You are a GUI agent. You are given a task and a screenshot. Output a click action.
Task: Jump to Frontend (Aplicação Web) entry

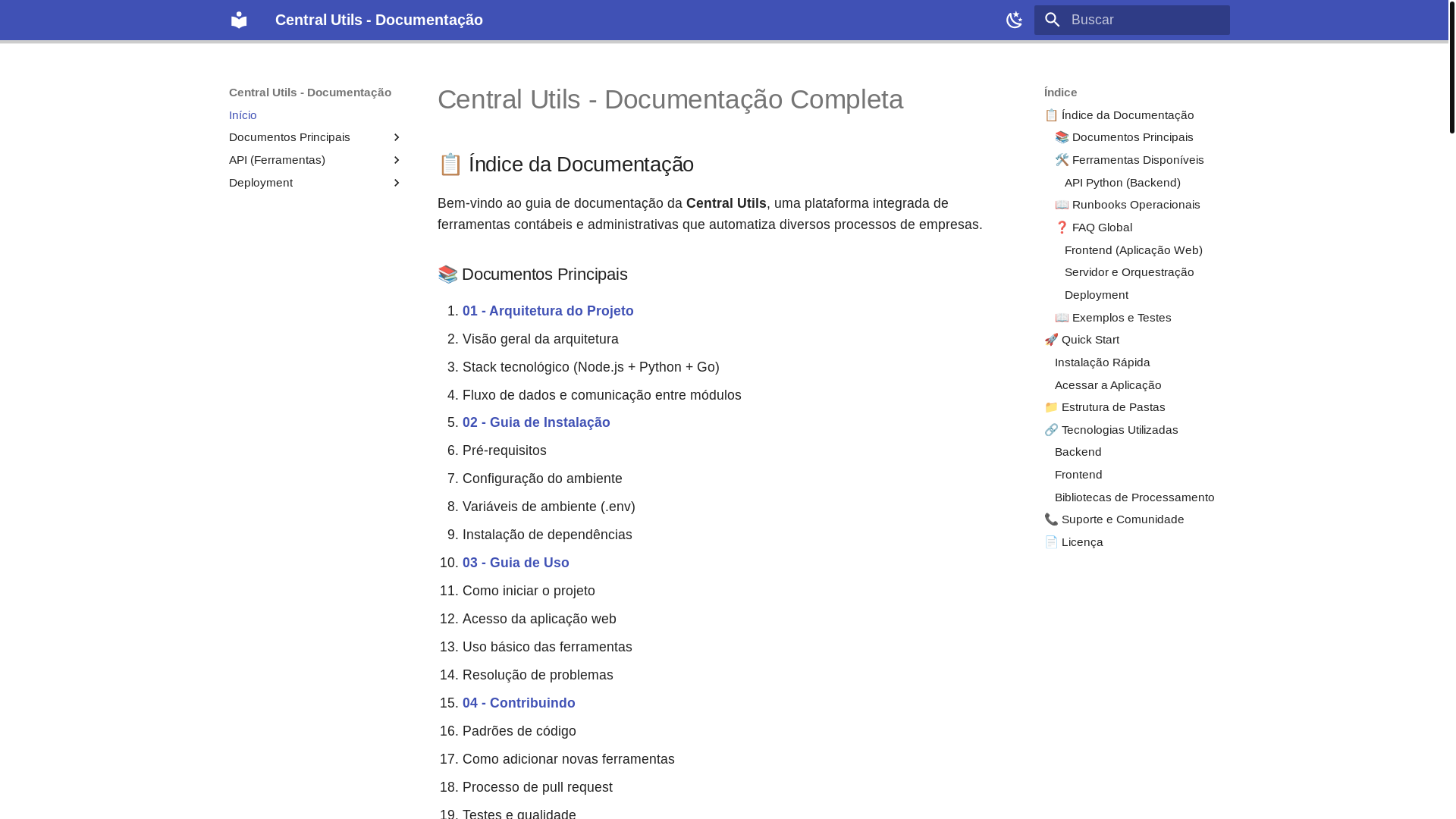tap(1134, 250)
